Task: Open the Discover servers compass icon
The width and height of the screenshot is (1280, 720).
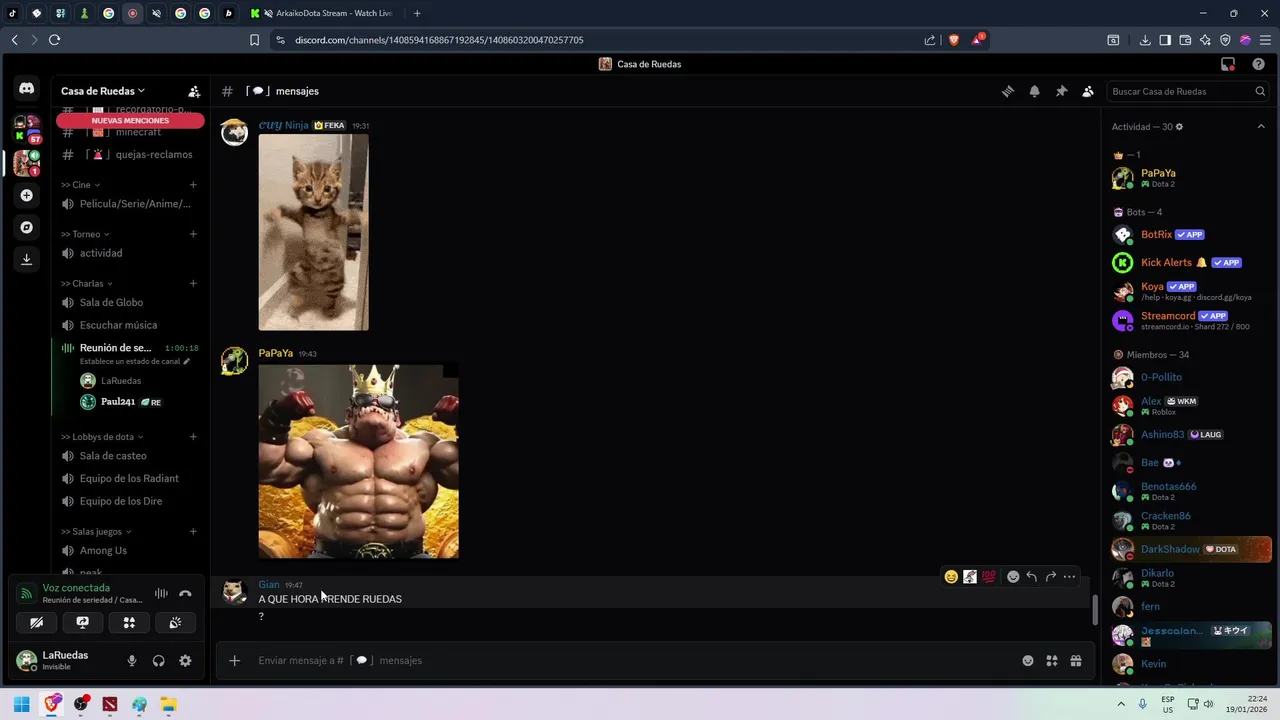Action: pos(26,227)
